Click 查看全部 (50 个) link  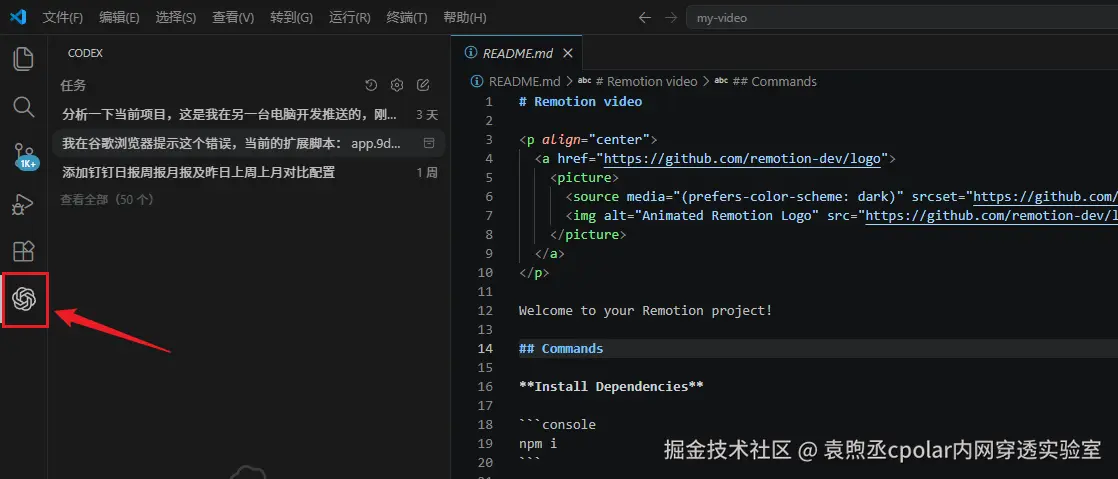107,200
